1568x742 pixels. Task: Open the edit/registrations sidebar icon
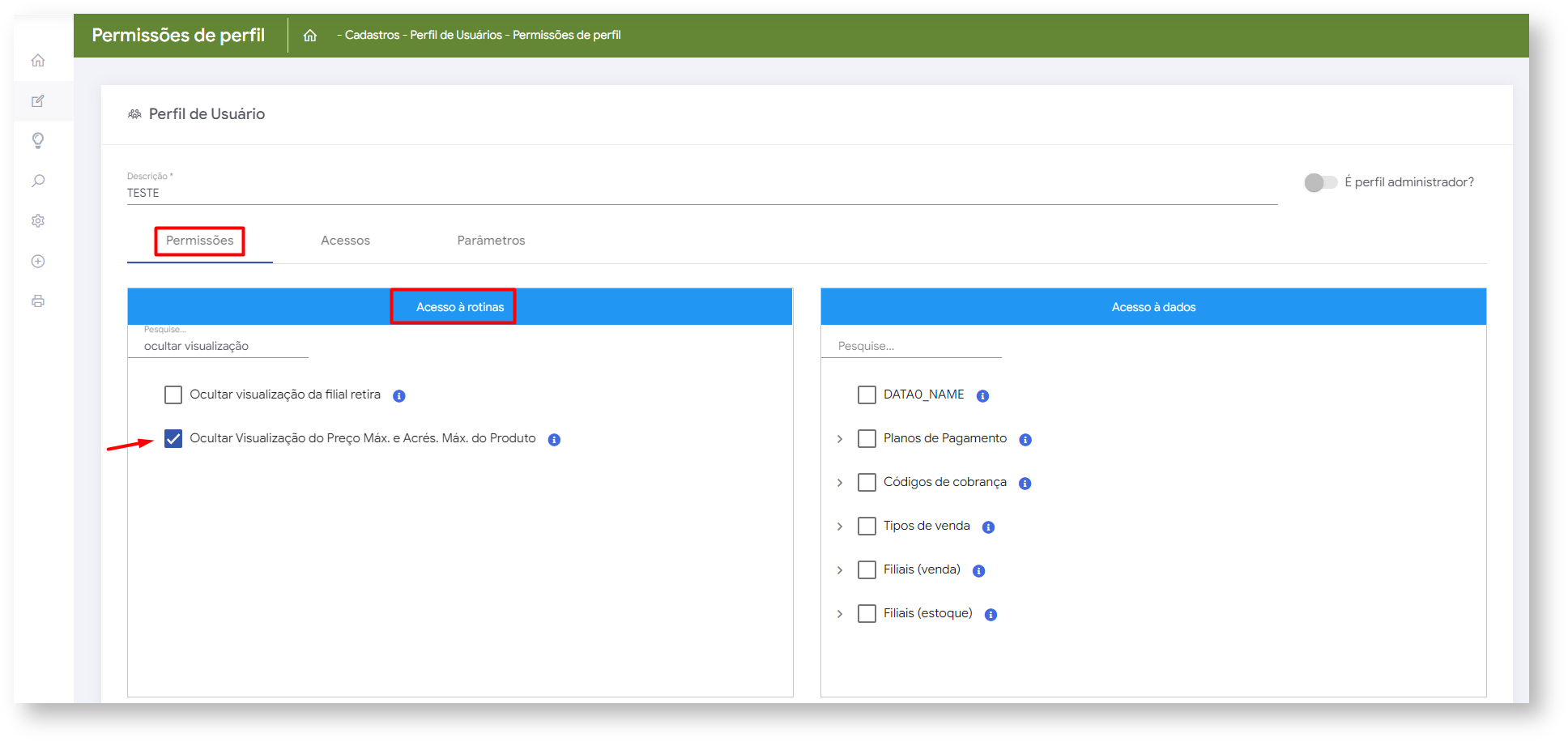click(38, 101)
